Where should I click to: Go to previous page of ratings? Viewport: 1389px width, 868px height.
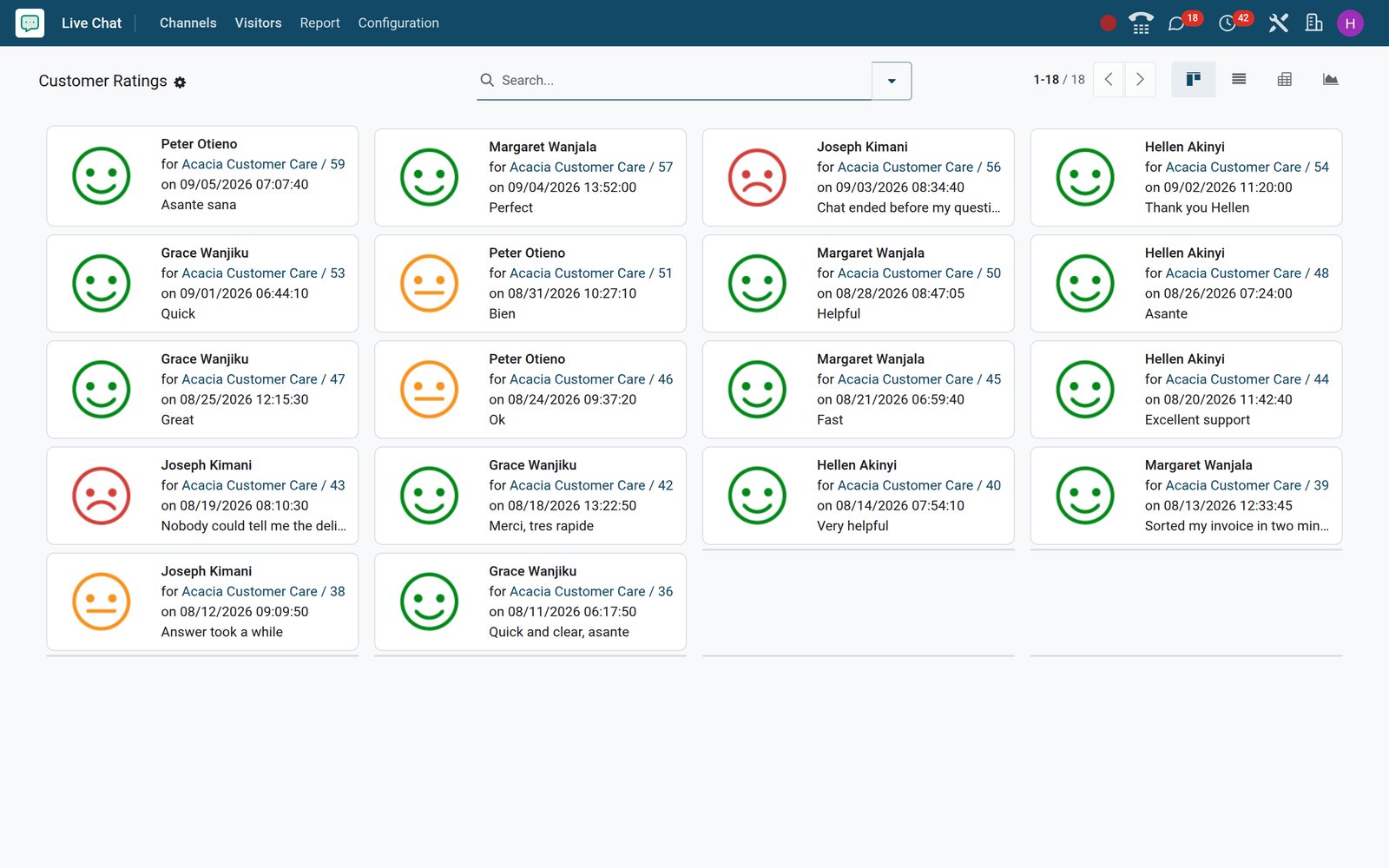pyautogui.click(x=1109, y=79)
